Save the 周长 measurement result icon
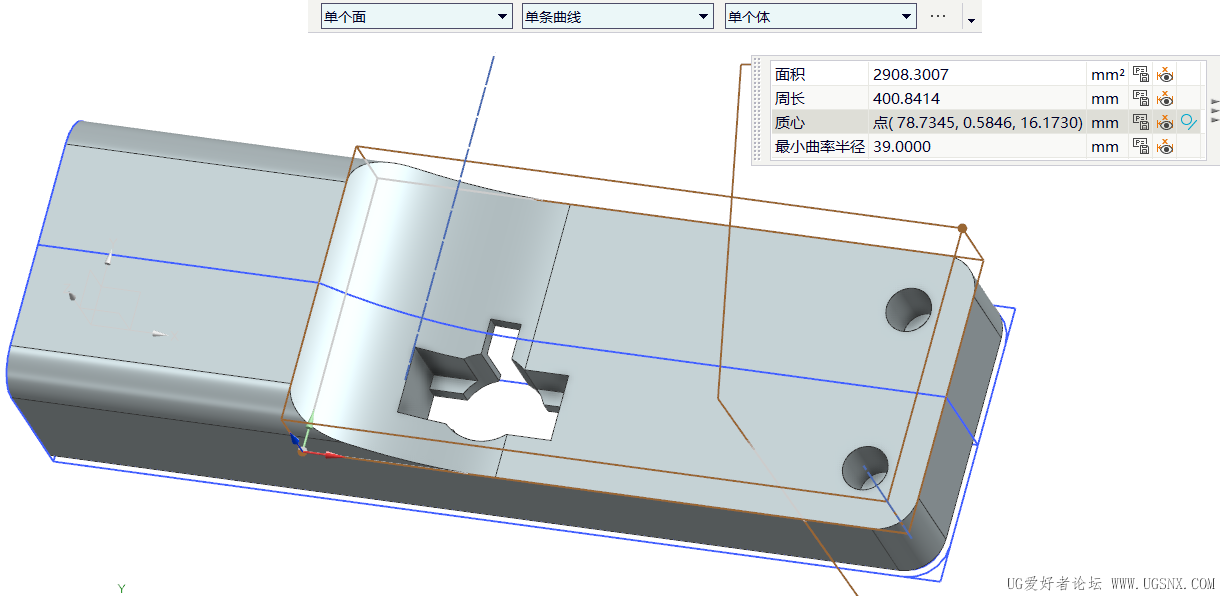Viewport: 1220px width, 596px height. click(x=1140, y=98)
